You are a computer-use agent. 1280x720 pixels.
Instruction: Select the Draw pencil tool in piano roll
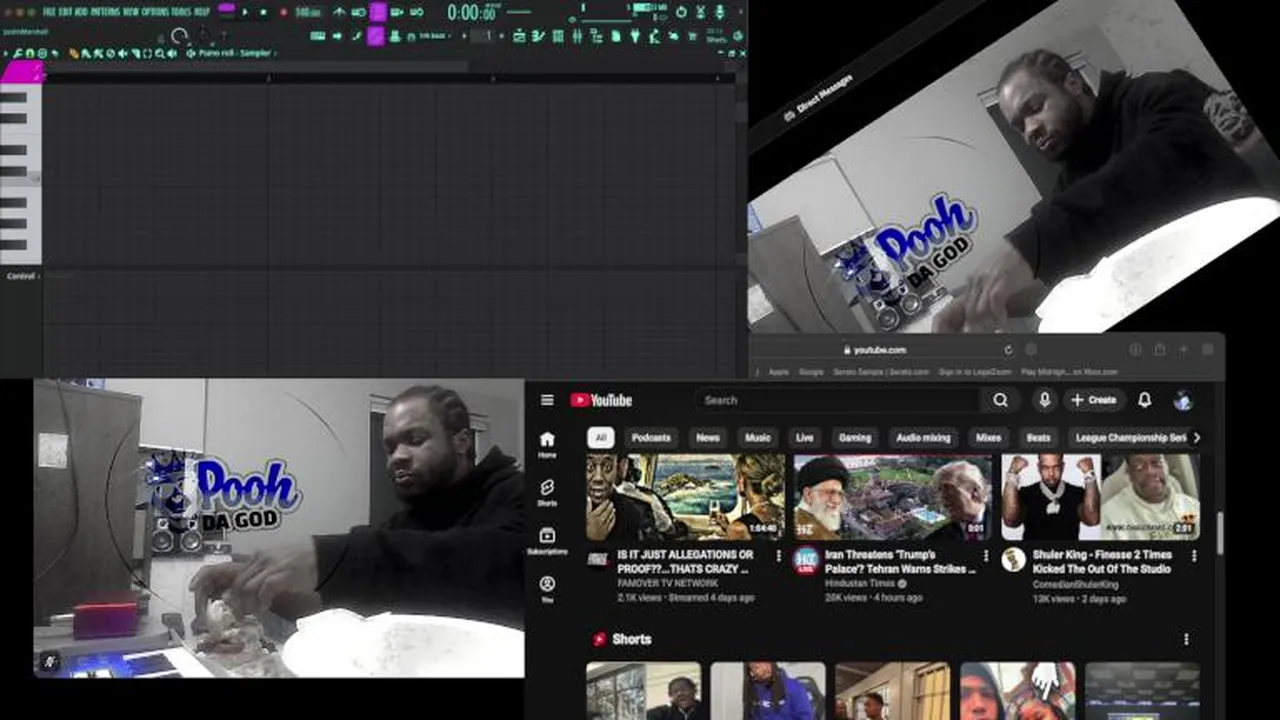tap(74, 53)
